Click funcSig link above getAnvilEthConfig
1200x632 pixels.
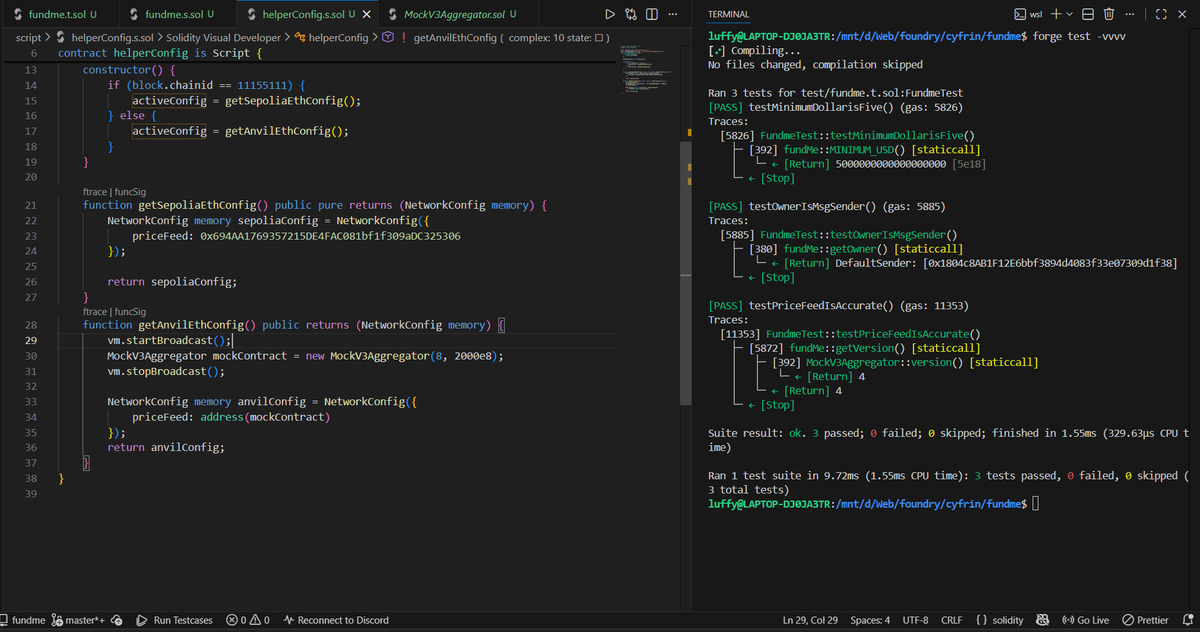click(x=130, y=312)
